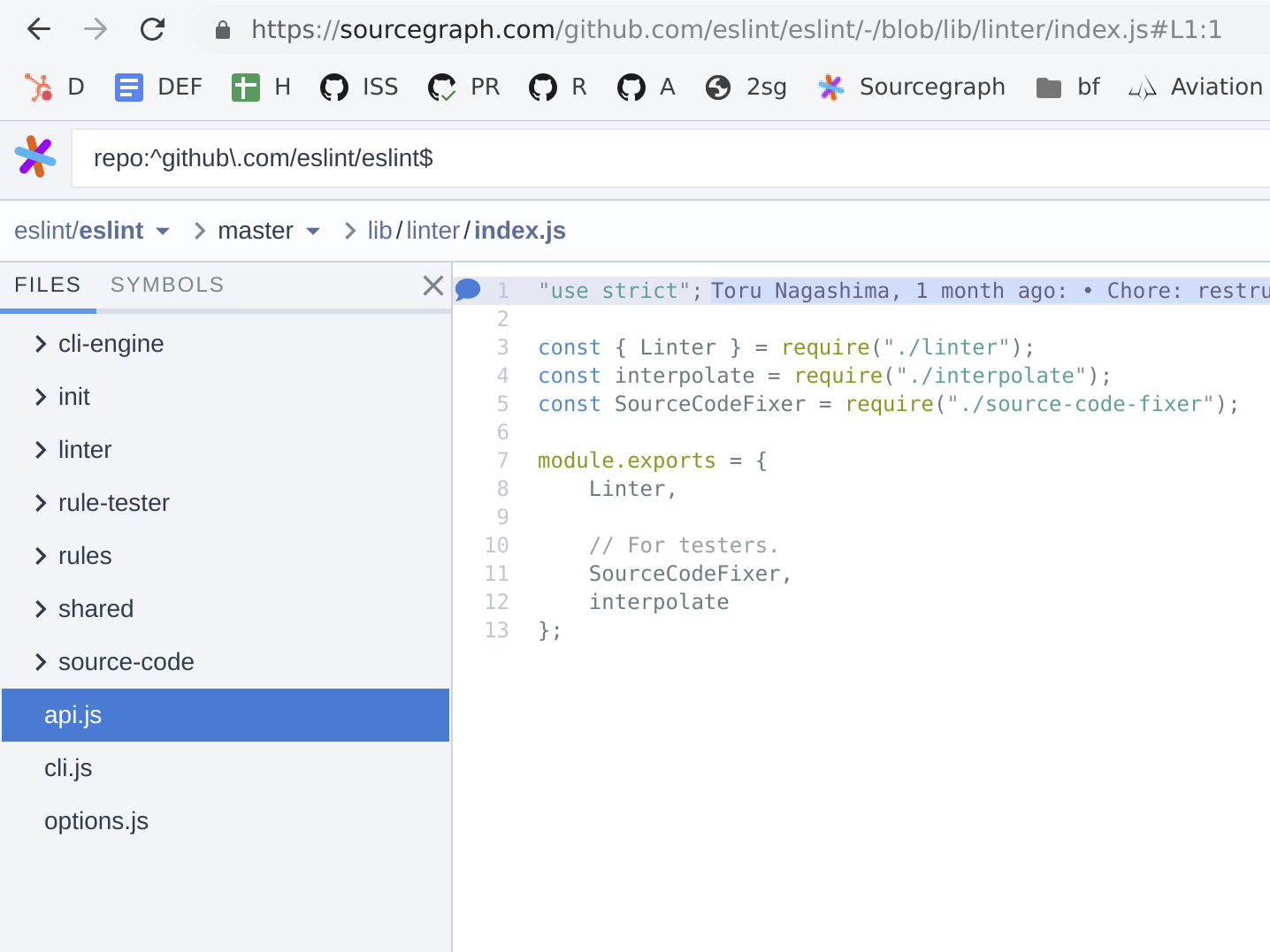The height and width of the screenshot is (952, 1270).
Task: Click the "// For testers." comment
Action: pos(684,545)
